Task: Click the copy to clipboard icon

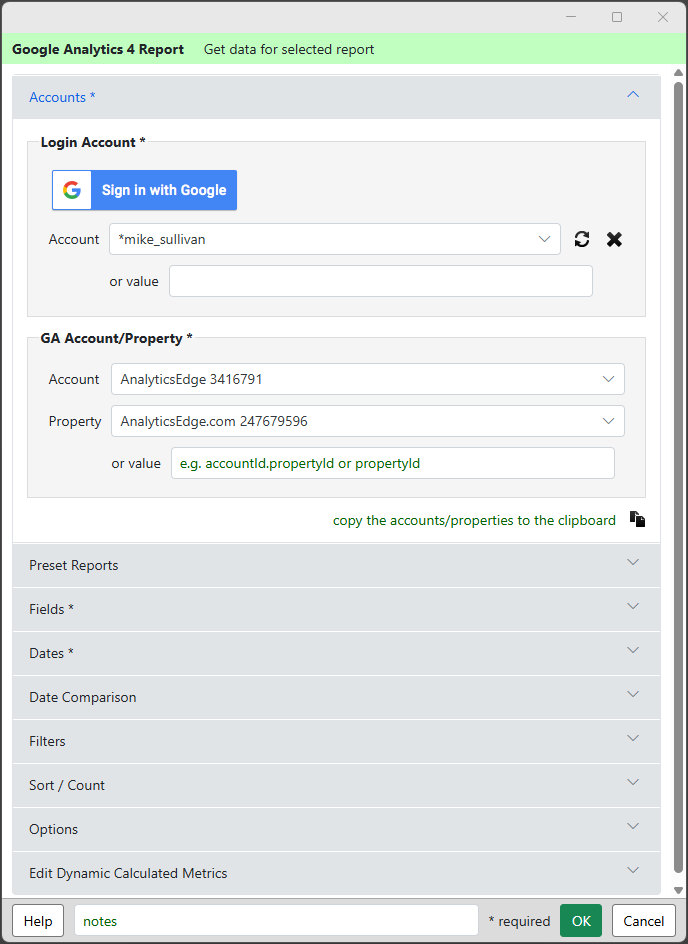Action: (x=638, y=519)
